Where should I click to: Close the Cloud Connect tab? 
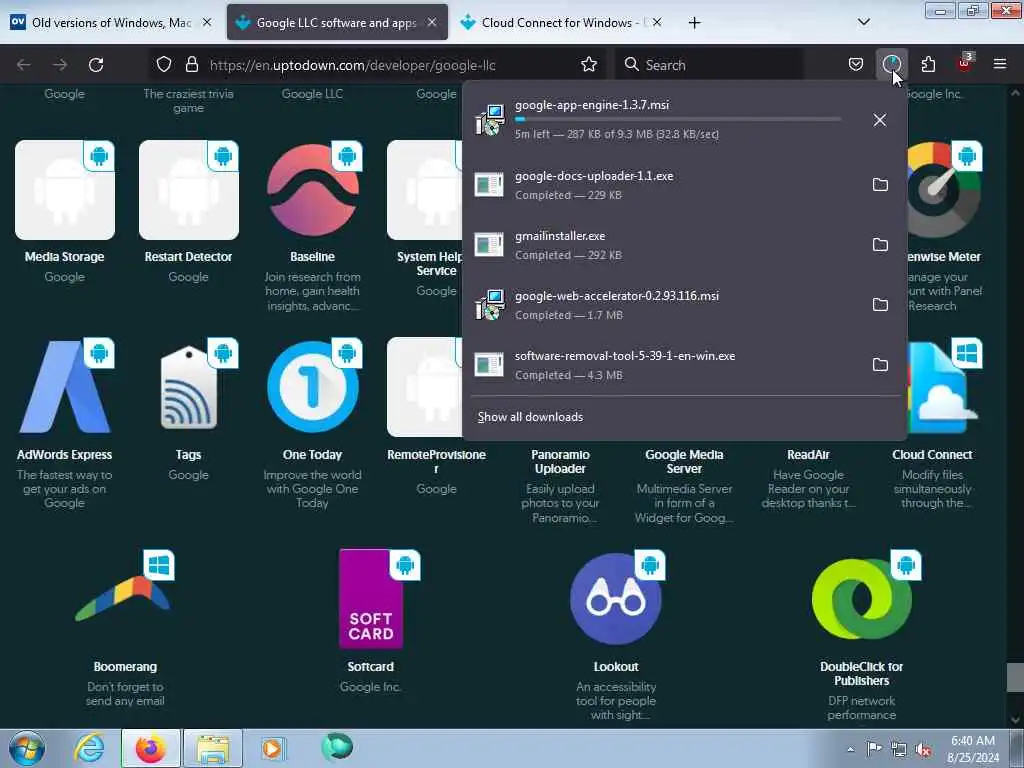click(657, 22)
